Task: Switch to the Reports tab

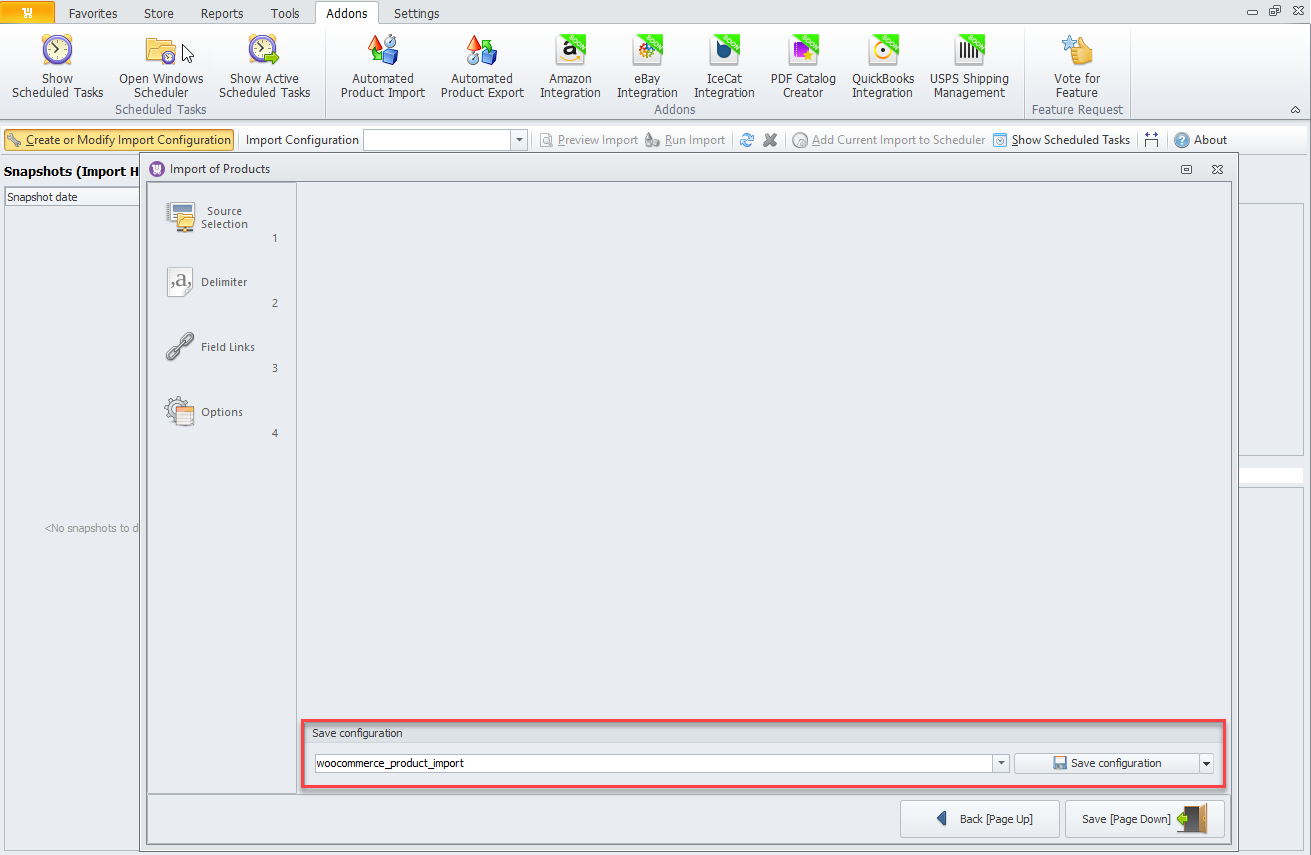Action: [222, 14]
